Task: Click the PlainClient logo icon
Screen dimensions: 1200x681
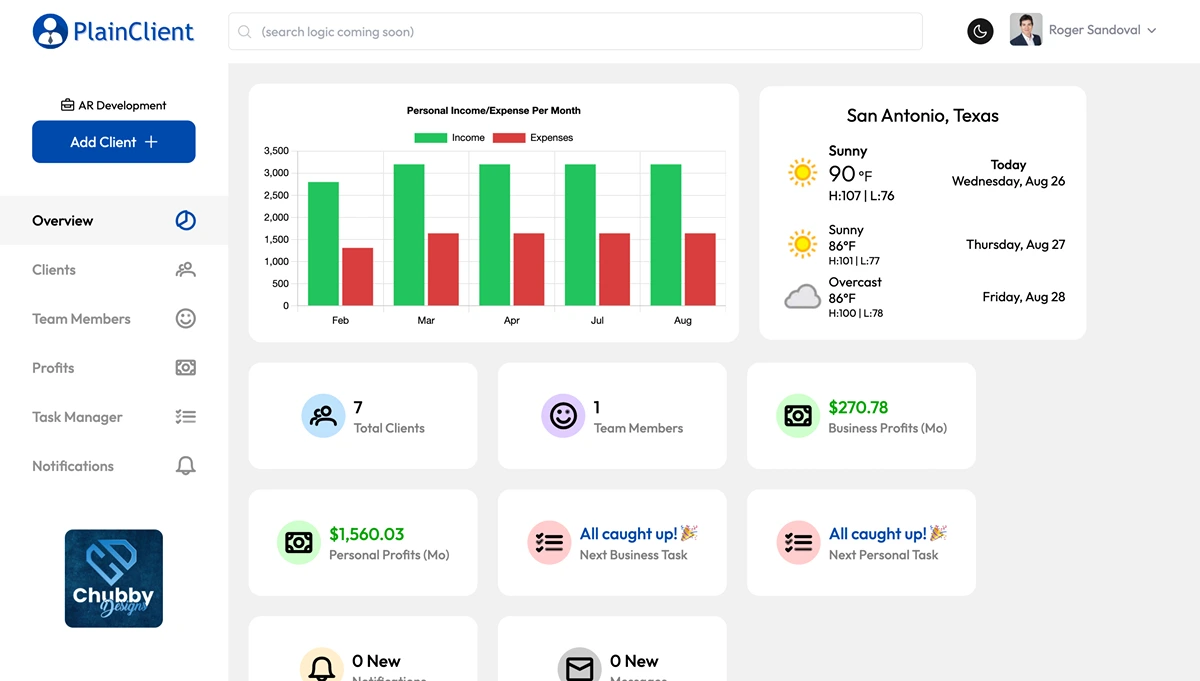Action: 50,31
